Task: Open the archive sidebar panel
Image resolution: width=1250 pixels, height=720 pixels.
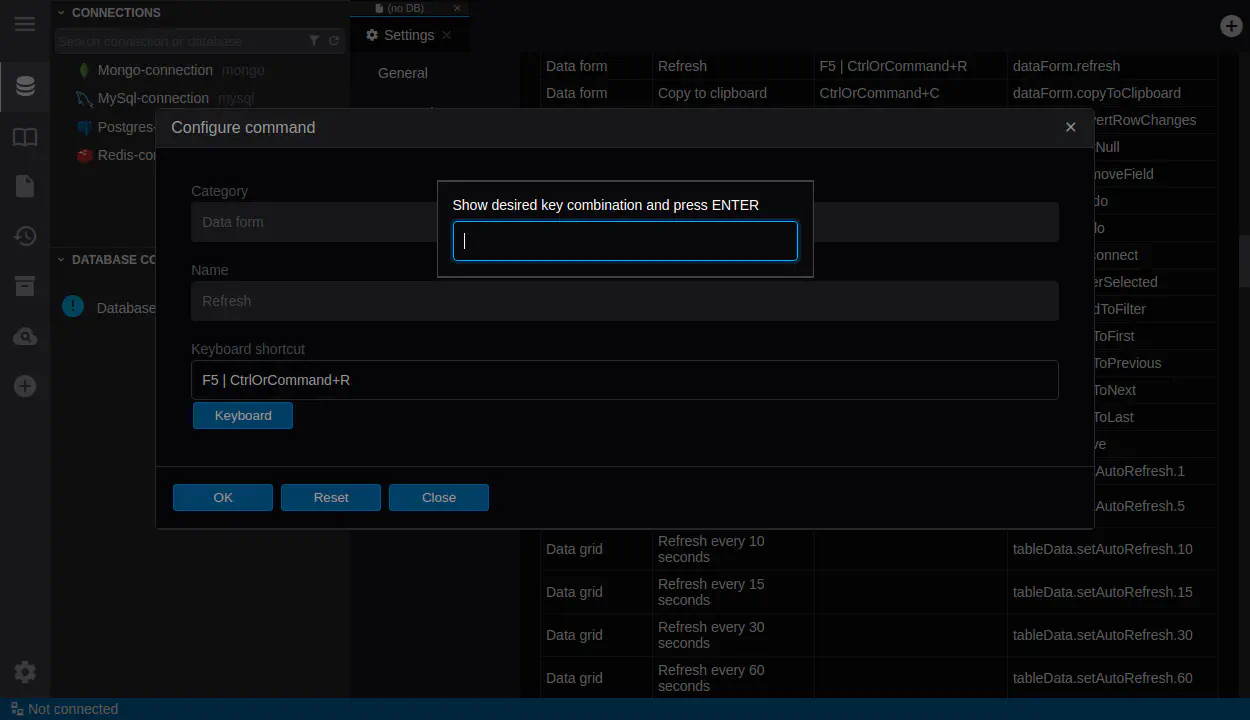Action: coord(25,286)
